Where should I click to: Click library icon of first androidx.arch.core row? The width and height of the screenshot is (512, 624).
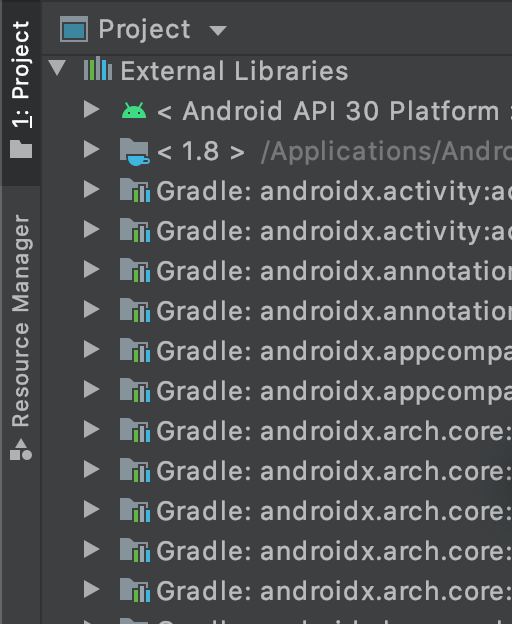[135, 431]
